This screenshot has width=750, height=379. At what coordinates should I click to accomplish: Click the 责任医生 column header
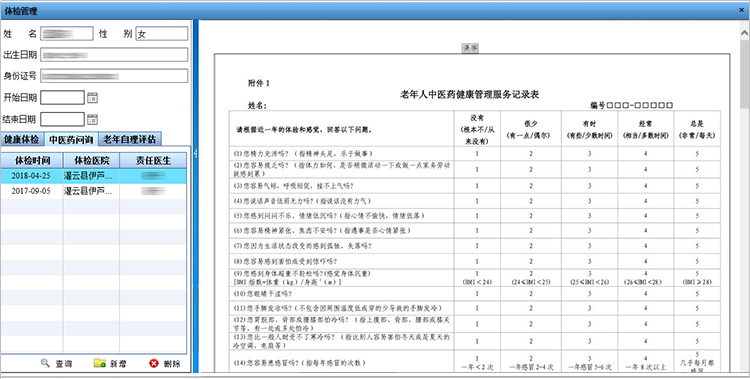[x=153, y=160]
